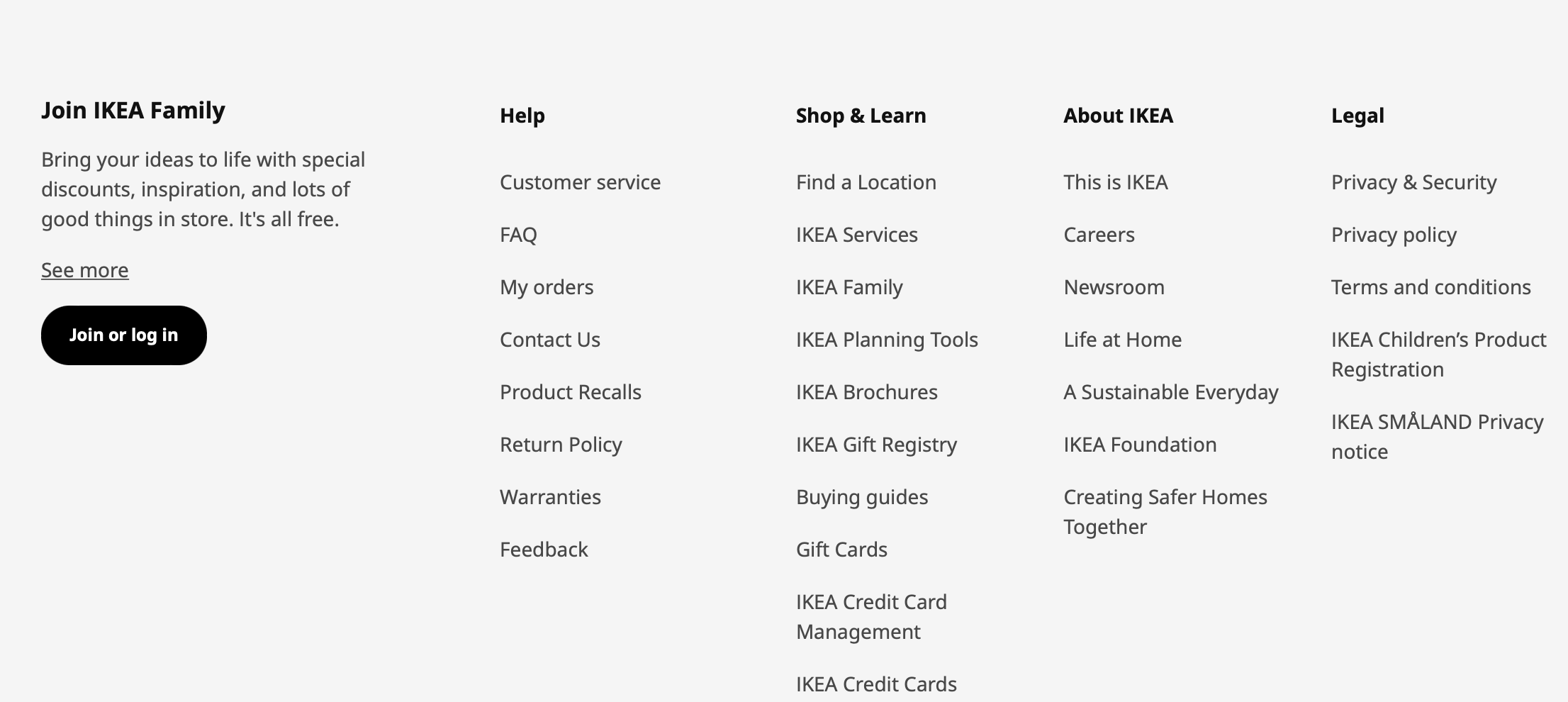Open Find a Location link
This screenshot has width=1568, height=702.
click(866, 182)
